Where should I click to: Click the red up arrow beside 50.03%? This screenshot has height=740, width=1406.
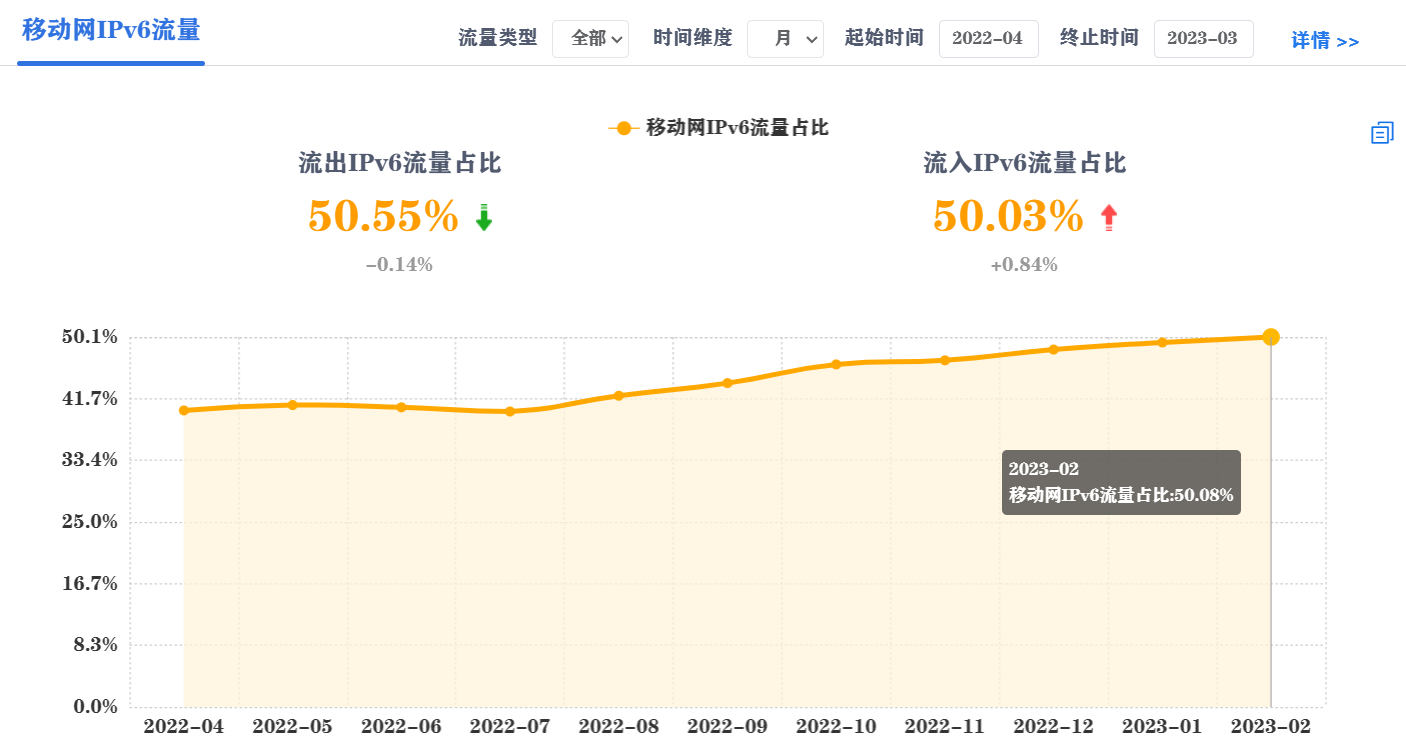tap(1108, 218)
